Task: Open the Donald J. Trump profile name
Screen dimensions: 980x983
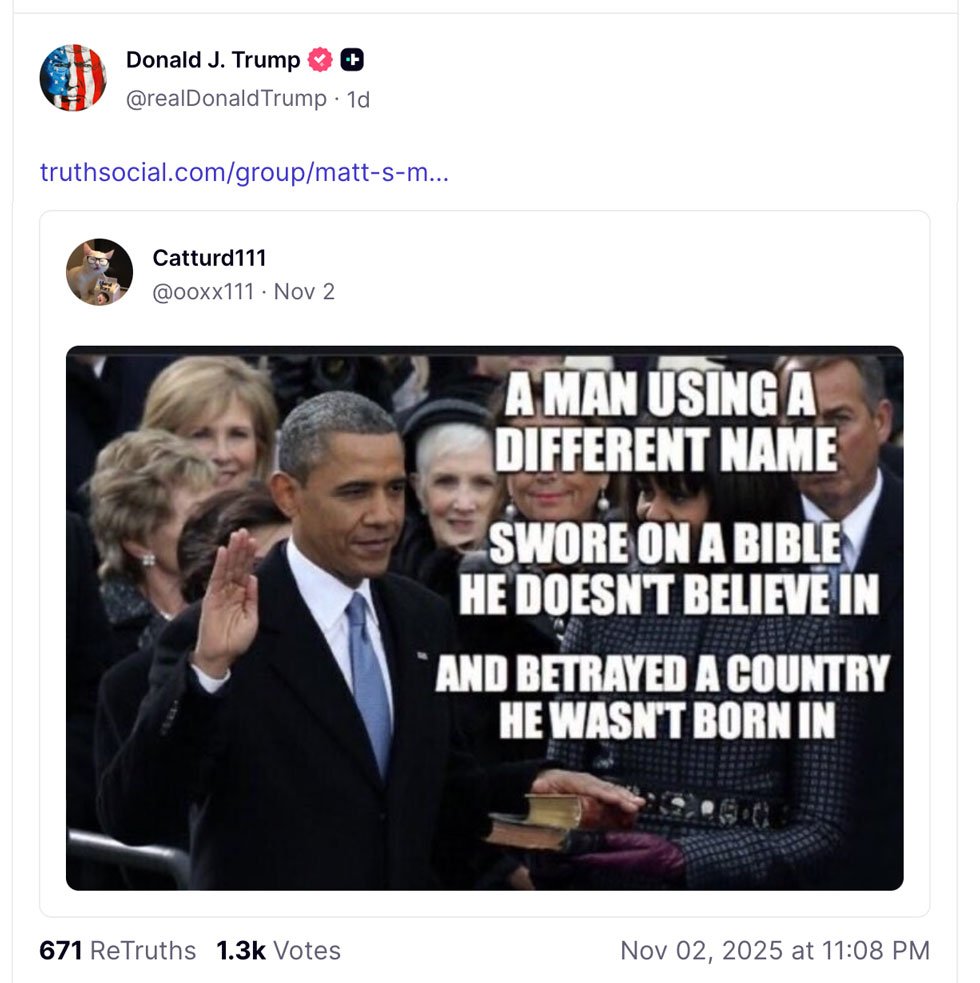Action: pyautogui.click(x=213, y=60)
